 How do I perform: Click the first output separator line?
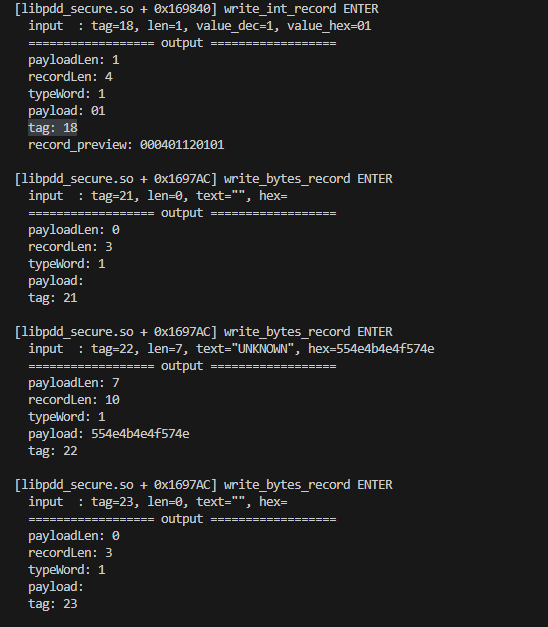[182, 43]
